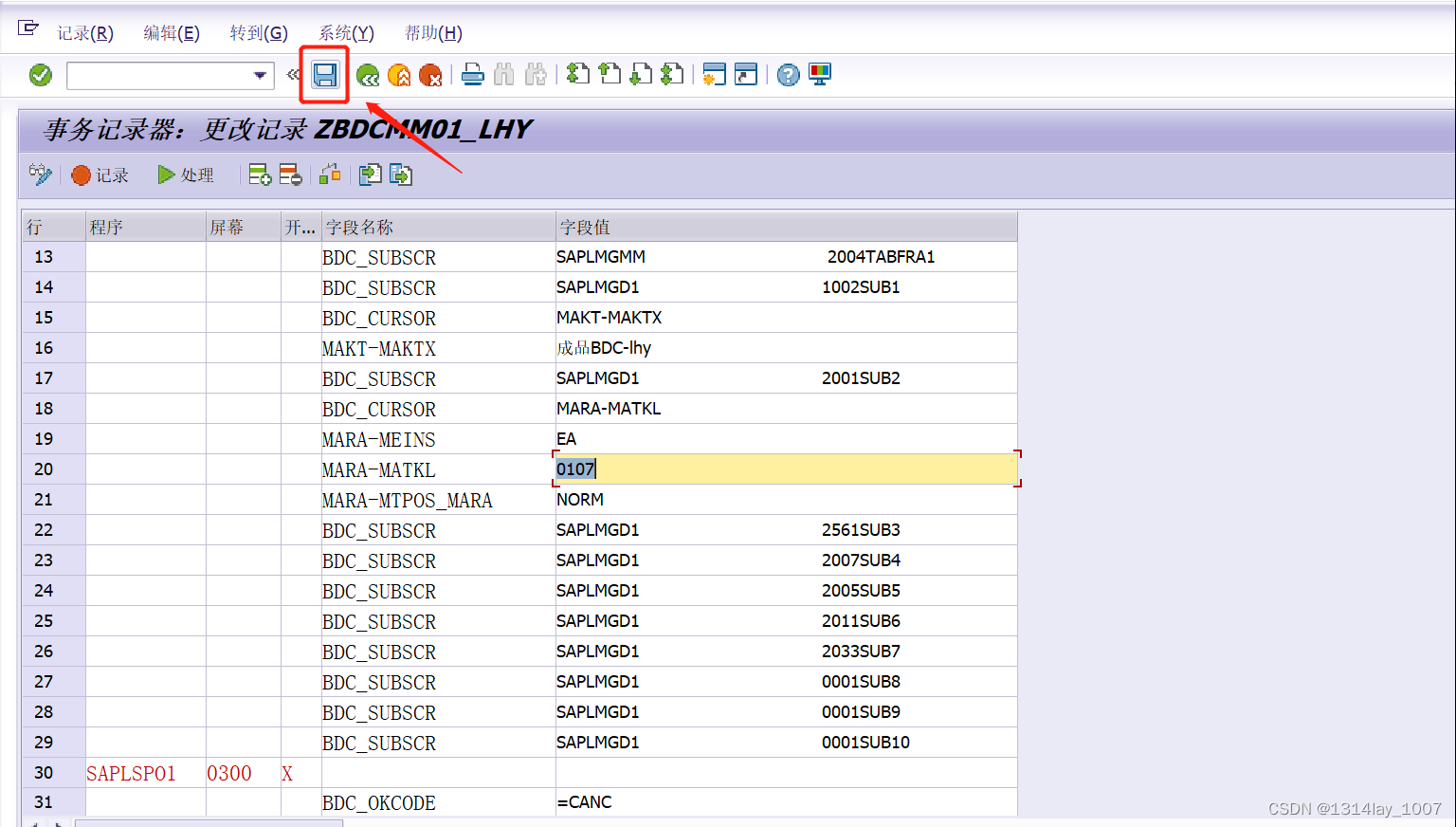Open the 帮助(H) menu
This screenshot has width=1456, height=827.
click(433, 33)
